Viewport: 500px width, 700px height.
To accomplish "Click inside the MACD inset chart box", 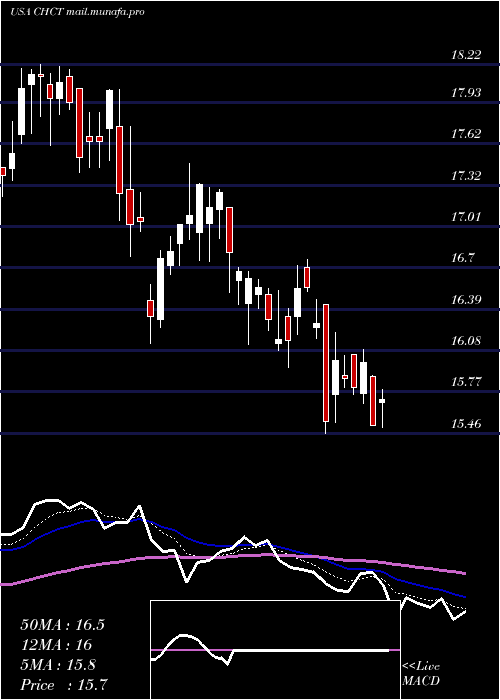I will (x=275, y=650).
